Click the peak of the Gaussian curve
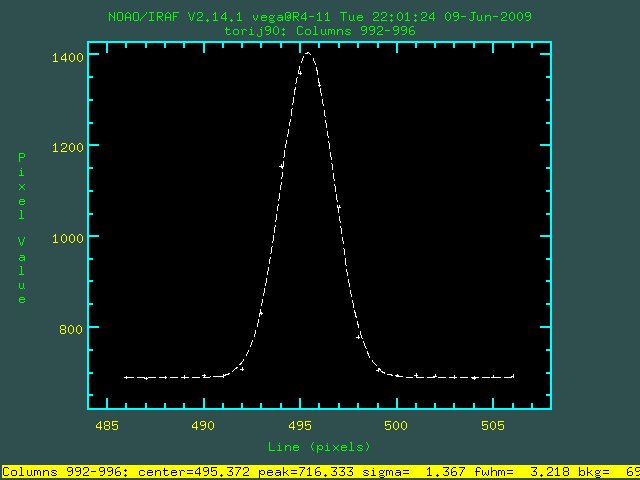Image resolution: width=640 pixels, height=480 pixels. pyautogui.click(x=308, y=53)
